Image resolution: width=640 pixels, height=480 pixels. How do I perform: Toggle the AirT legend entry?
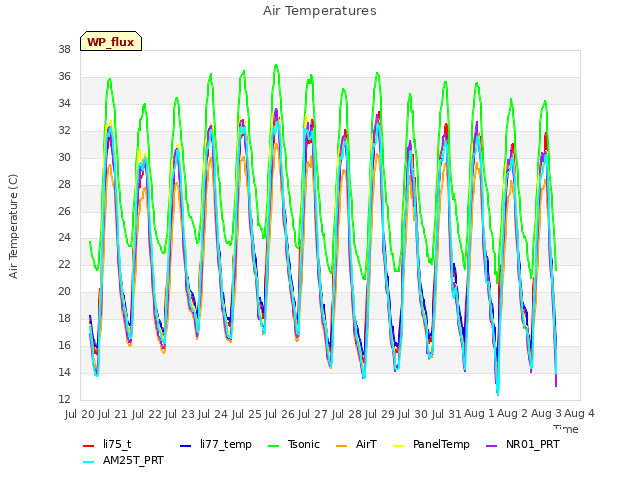pos(356,444)
